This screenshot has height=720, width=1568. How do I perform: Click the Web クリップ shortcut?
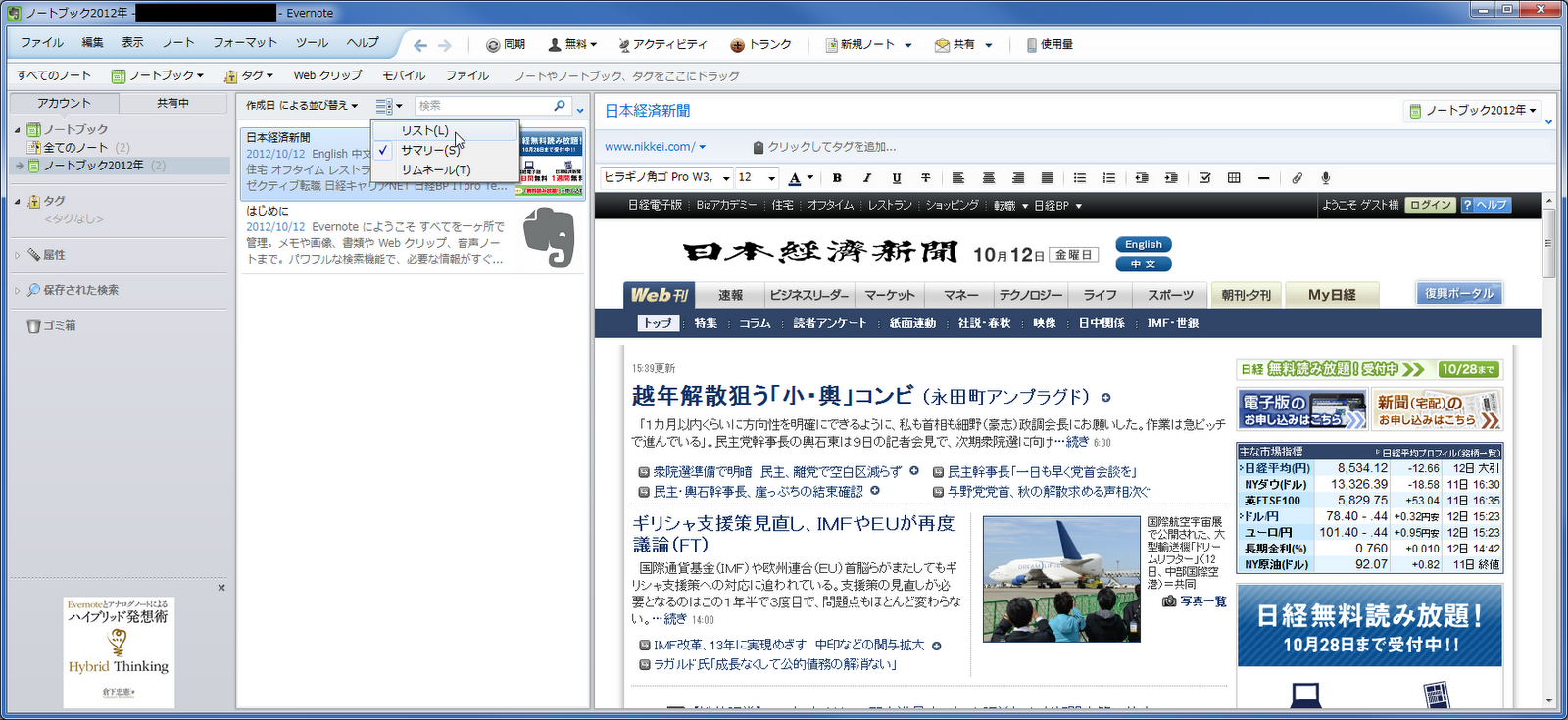click(x=327, y=75)
